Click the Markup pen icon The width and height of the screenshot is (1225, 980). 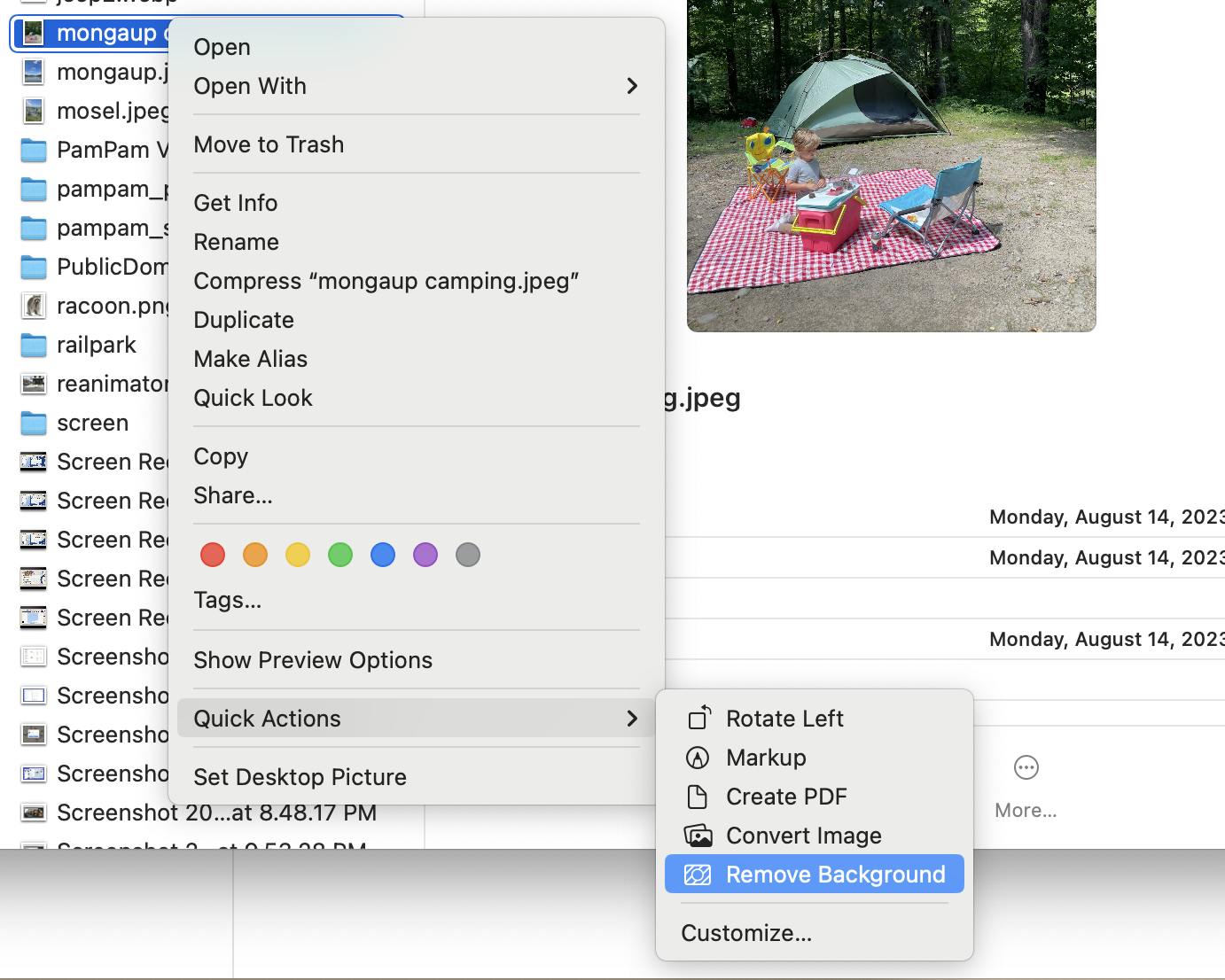tap(698, 758)
